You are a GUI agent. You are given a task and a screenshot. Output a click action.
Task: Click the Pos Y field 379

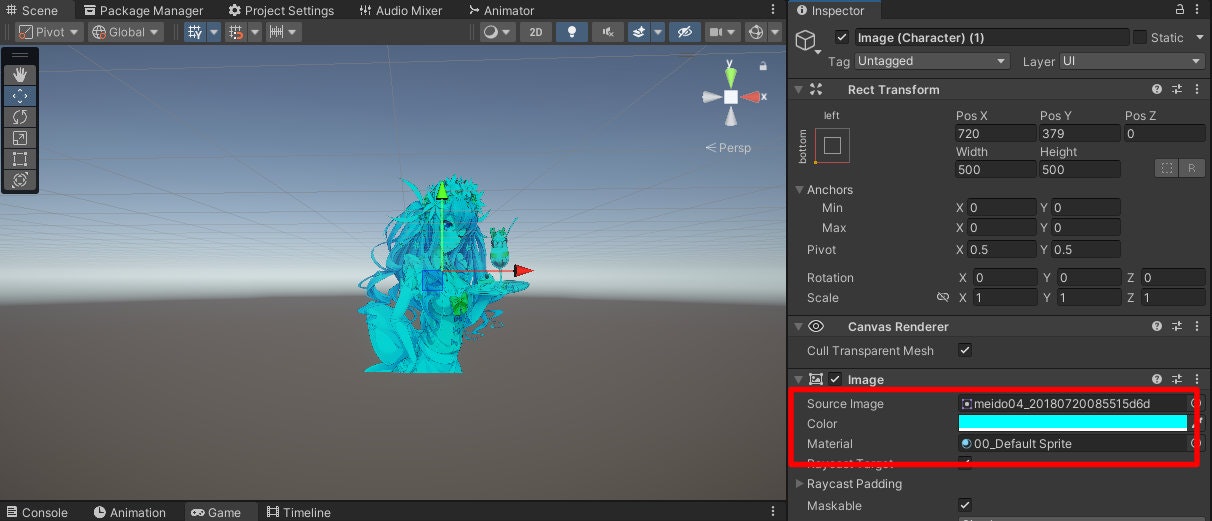pyautogui.click(x=1080, y=133)
